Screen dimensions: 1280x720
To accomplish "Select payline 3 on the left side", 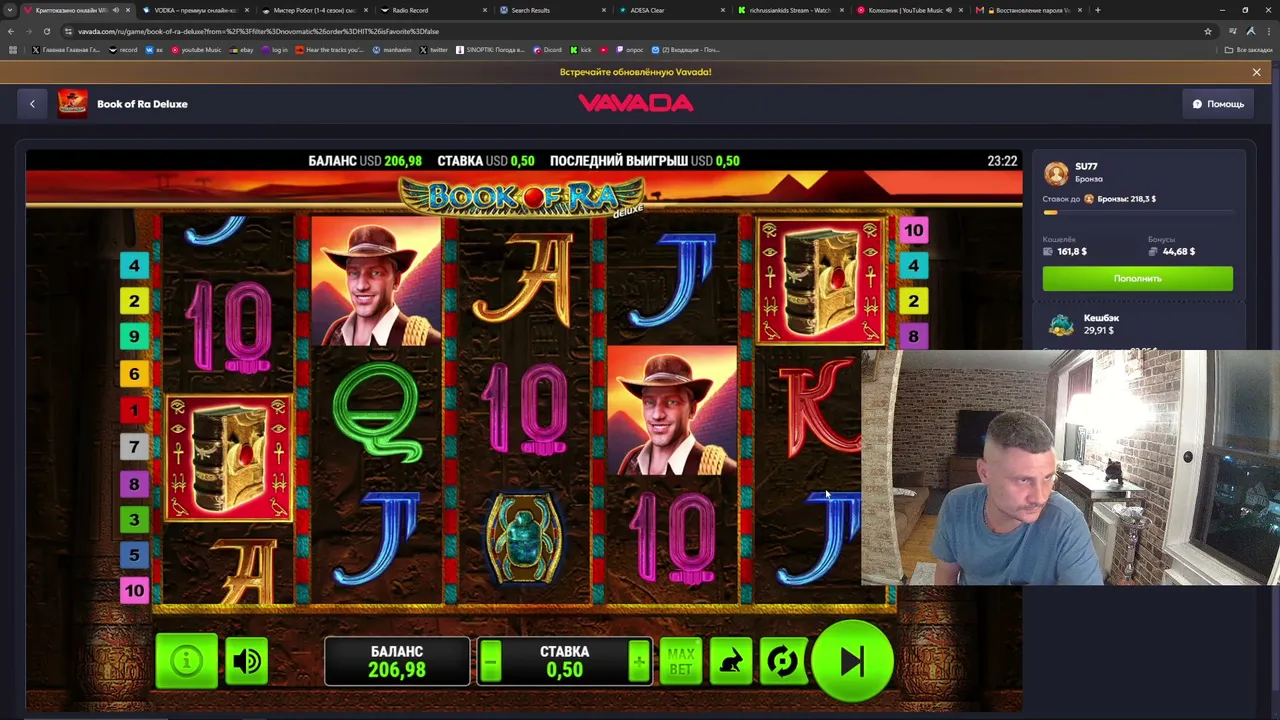I will [x=134, y=519].
